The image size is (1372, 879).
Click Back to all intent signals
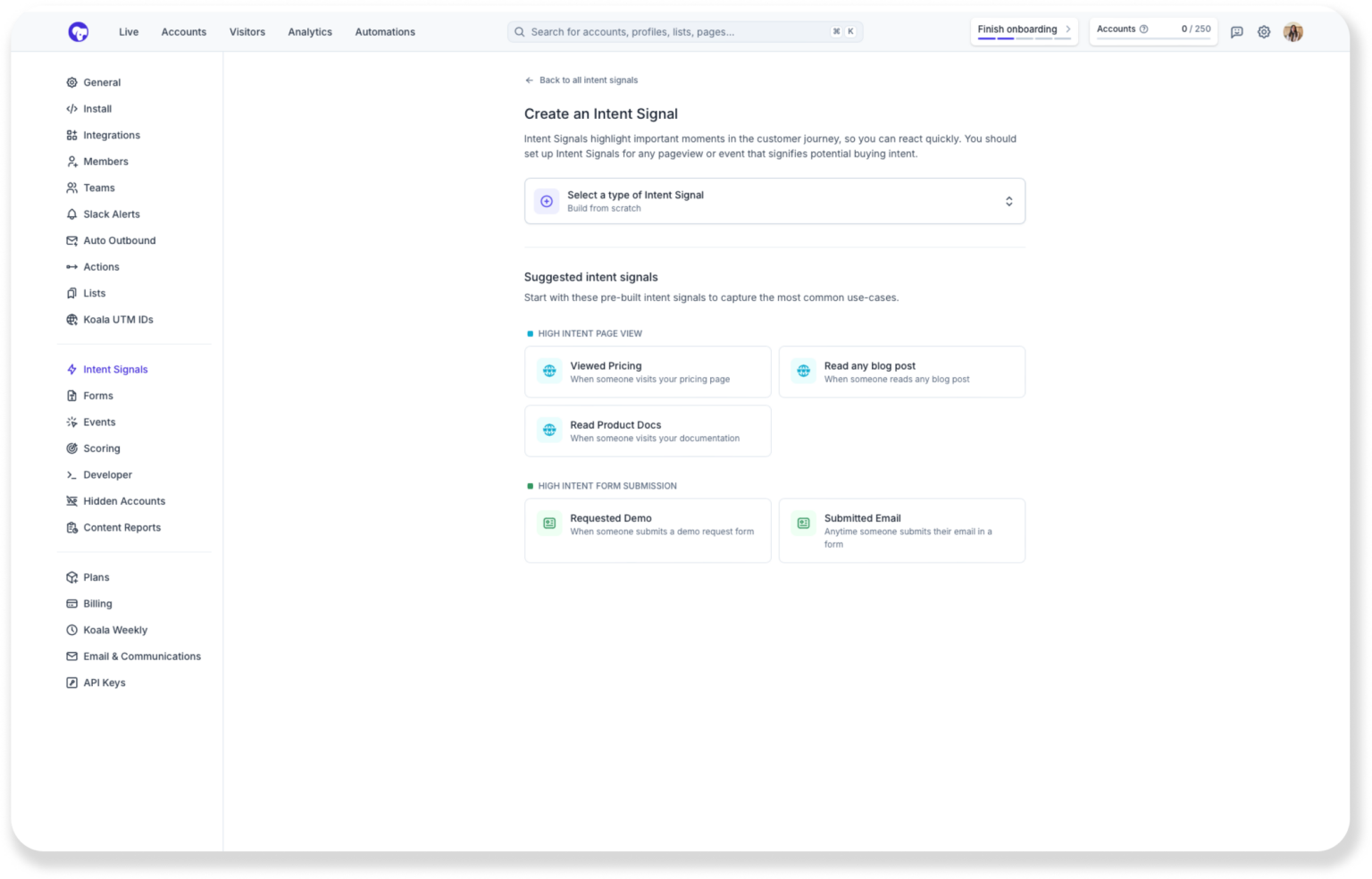click(x=581, y=80)
